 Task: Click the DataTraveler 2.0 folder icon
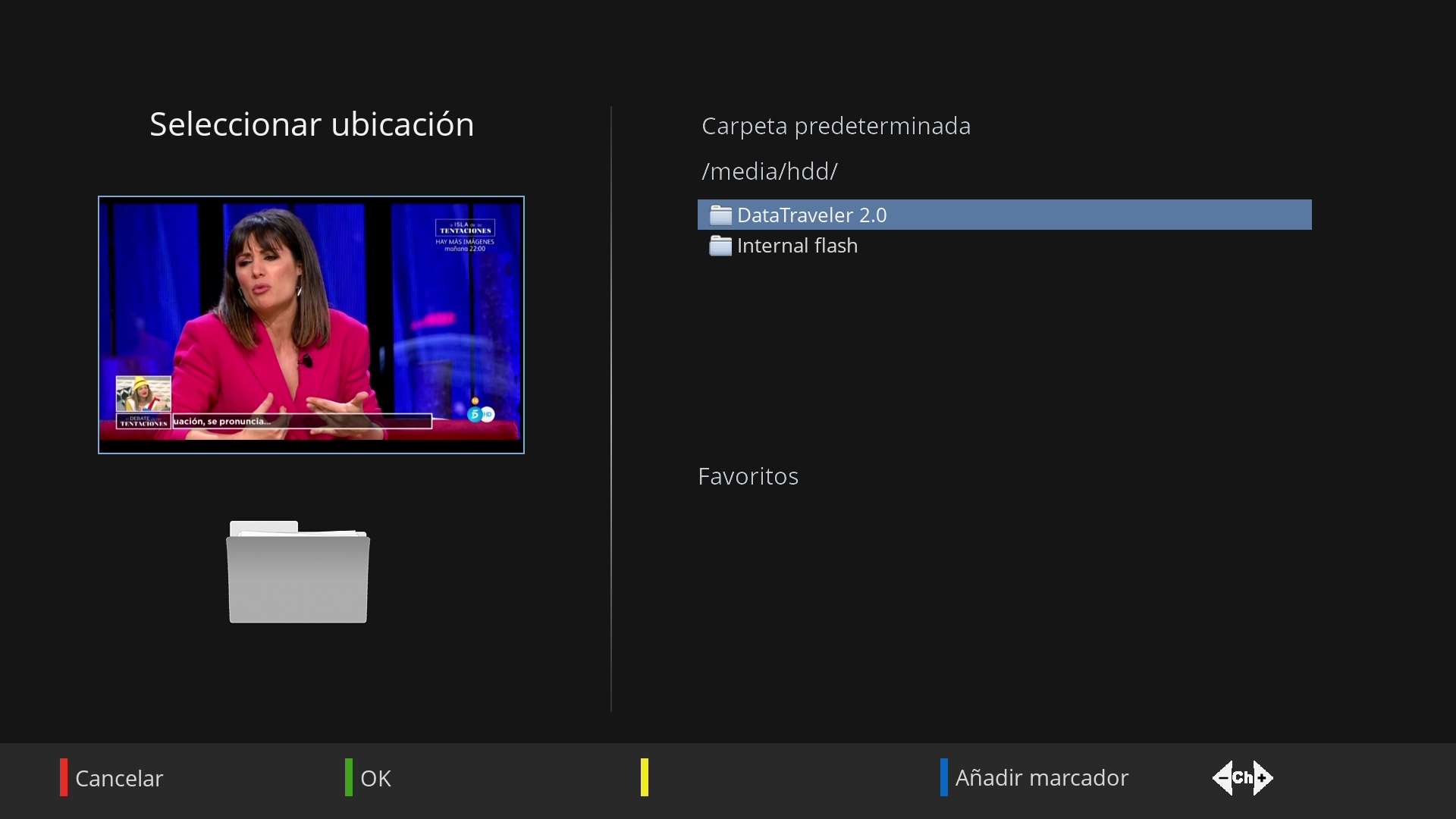(720, 215)
